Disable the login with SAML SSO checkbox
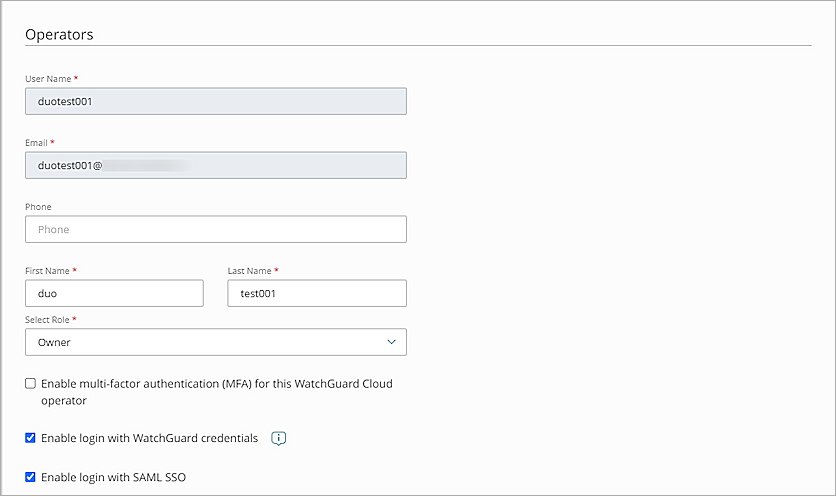Viewport: 836px width, 496px height. coord(30,477)
